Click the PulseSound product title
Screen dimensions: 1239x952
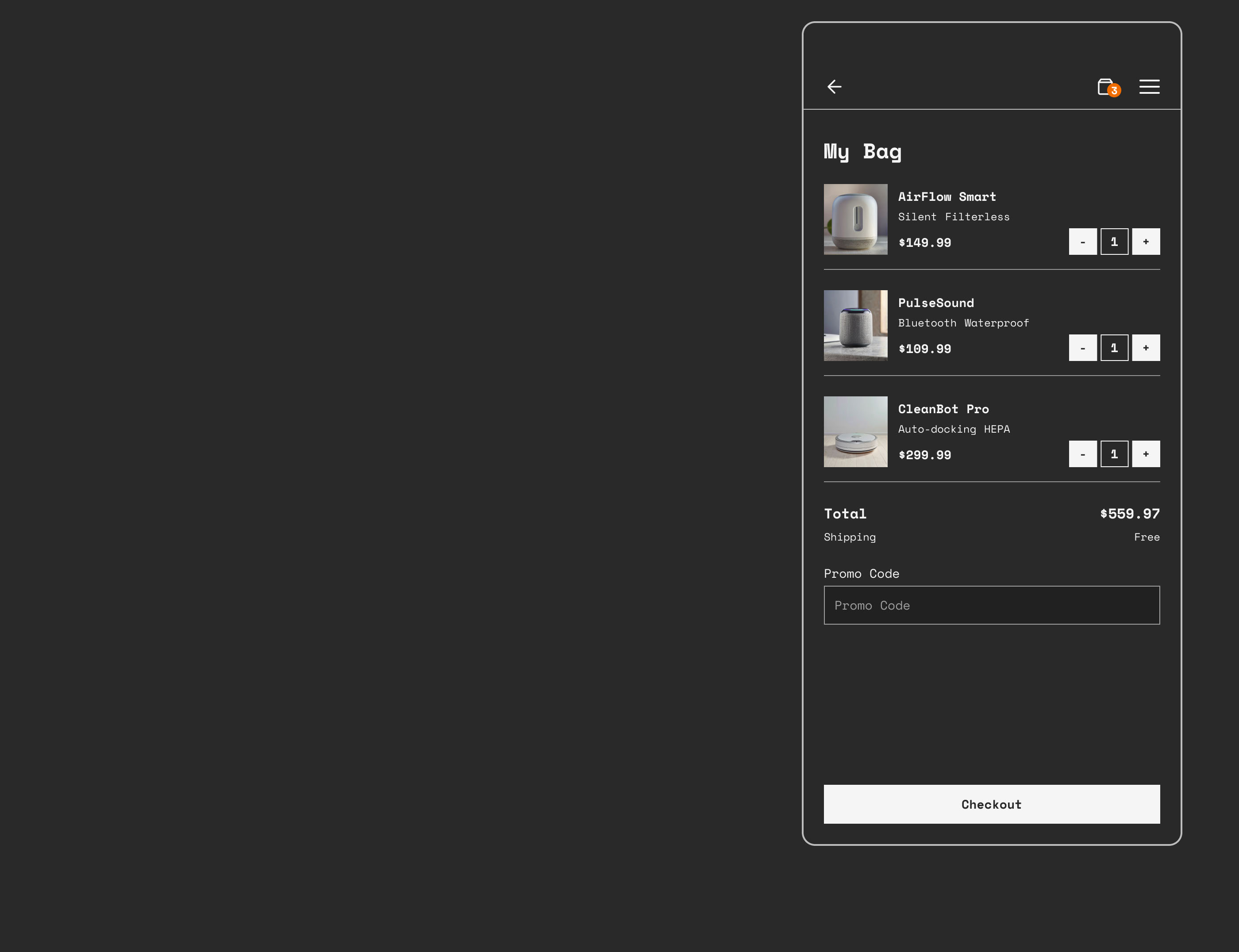[x=936, y=303]
